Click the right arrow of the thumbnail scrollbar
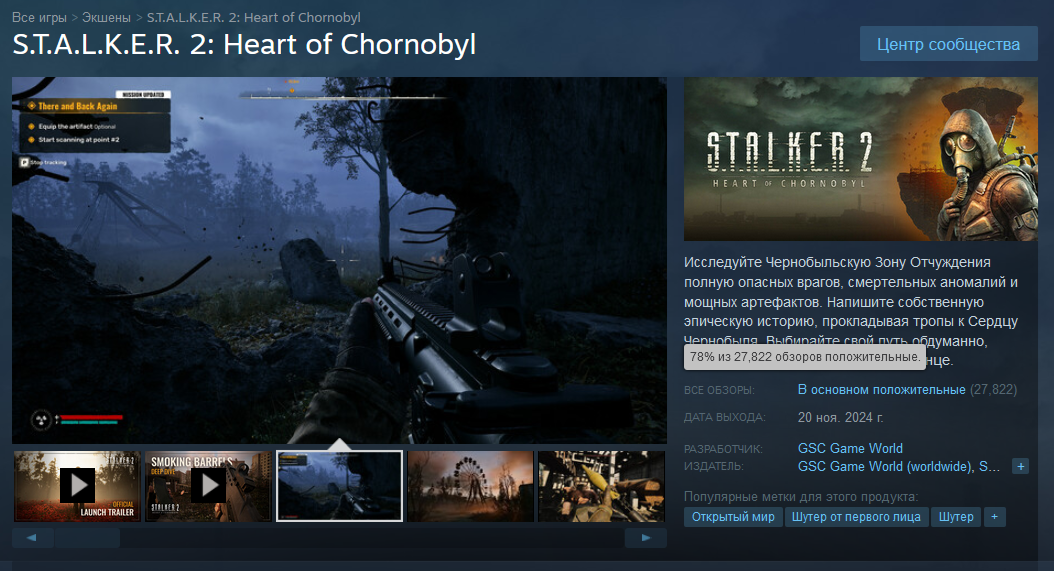The height and width of the screenshot is (571, 1054). (645, 537)
